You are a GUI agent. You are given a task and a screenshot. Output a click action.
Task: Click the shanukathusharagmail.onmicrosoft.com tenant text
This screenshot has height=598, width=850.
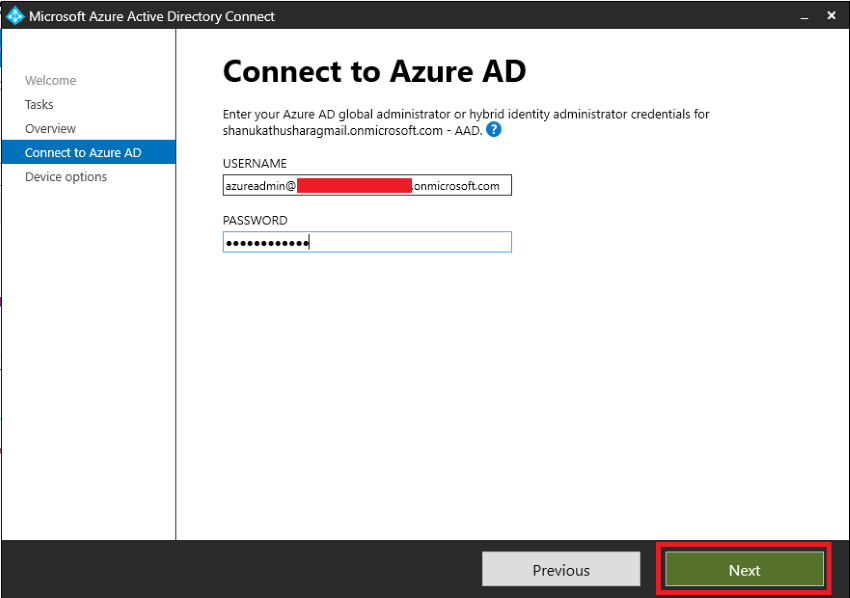(x=332, y=131)
